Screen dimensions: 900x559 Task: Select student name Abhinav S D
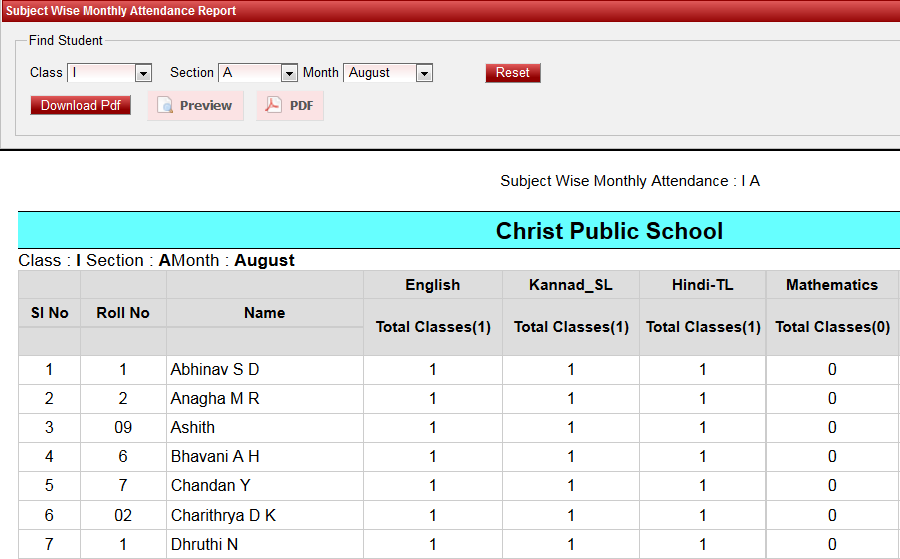tap(214, 370)
